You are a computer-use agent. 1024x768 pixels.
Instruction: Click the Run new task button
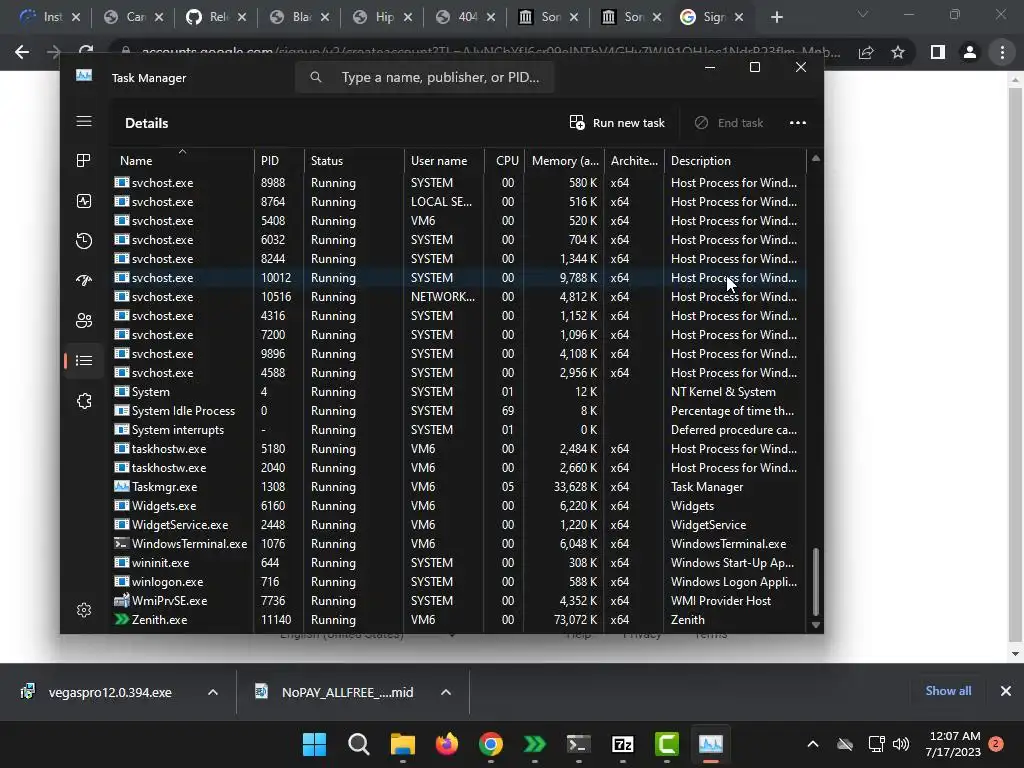(x=617, y=123)
